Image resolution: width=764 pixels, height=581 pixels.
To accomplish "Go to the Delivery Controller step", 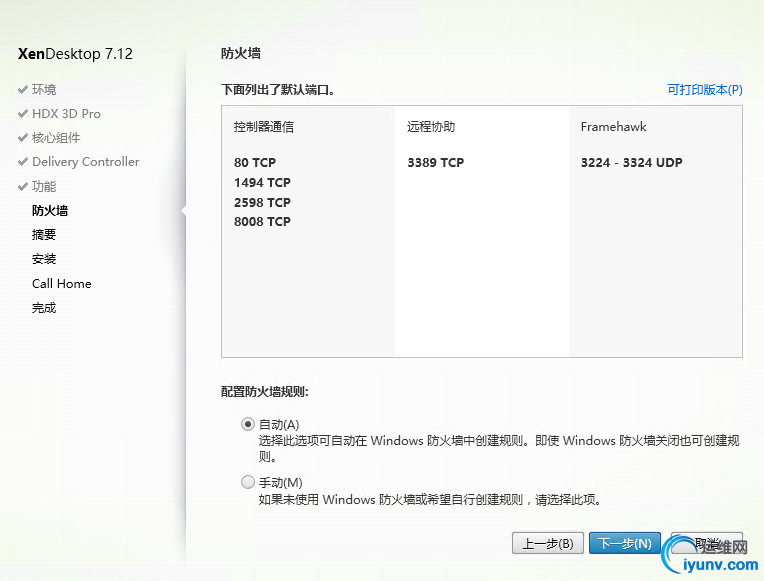I will [86, 162].
